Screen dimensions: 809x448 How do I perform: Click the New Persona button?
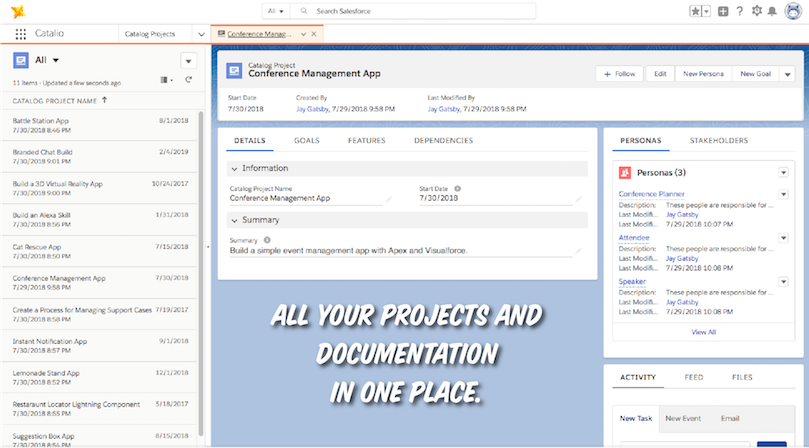click(x=703, y=74)
